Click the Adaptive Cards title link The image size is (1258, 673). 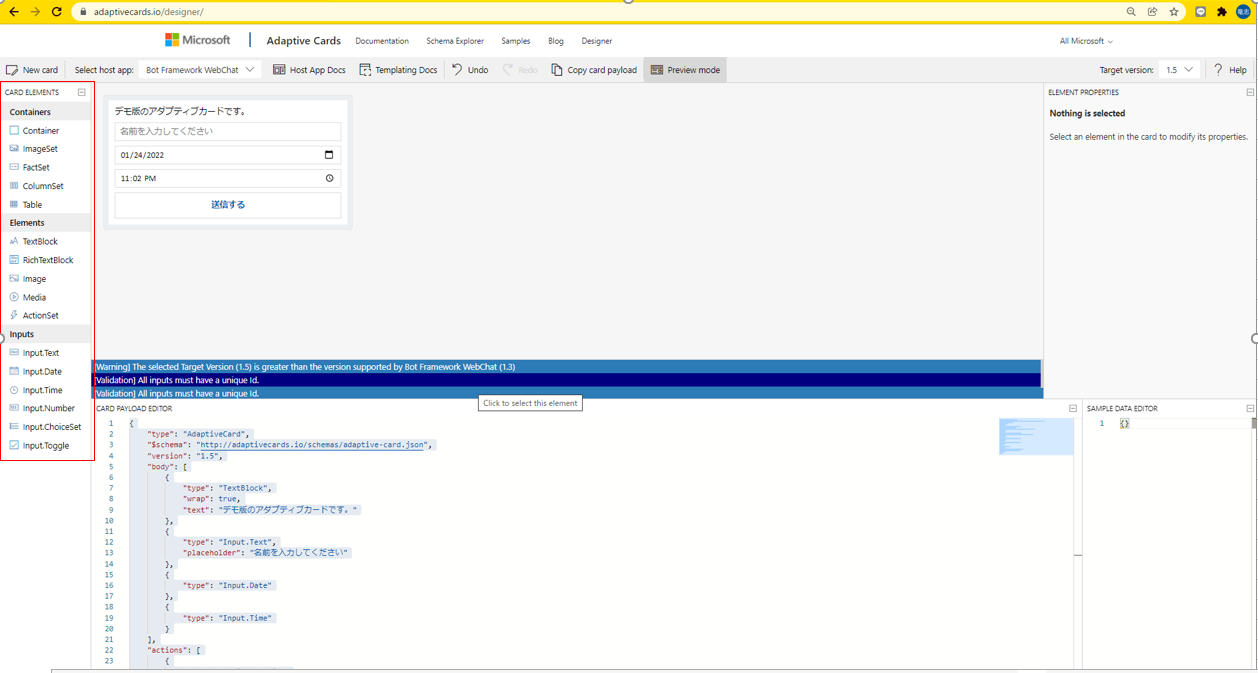[x=303, y=41]
